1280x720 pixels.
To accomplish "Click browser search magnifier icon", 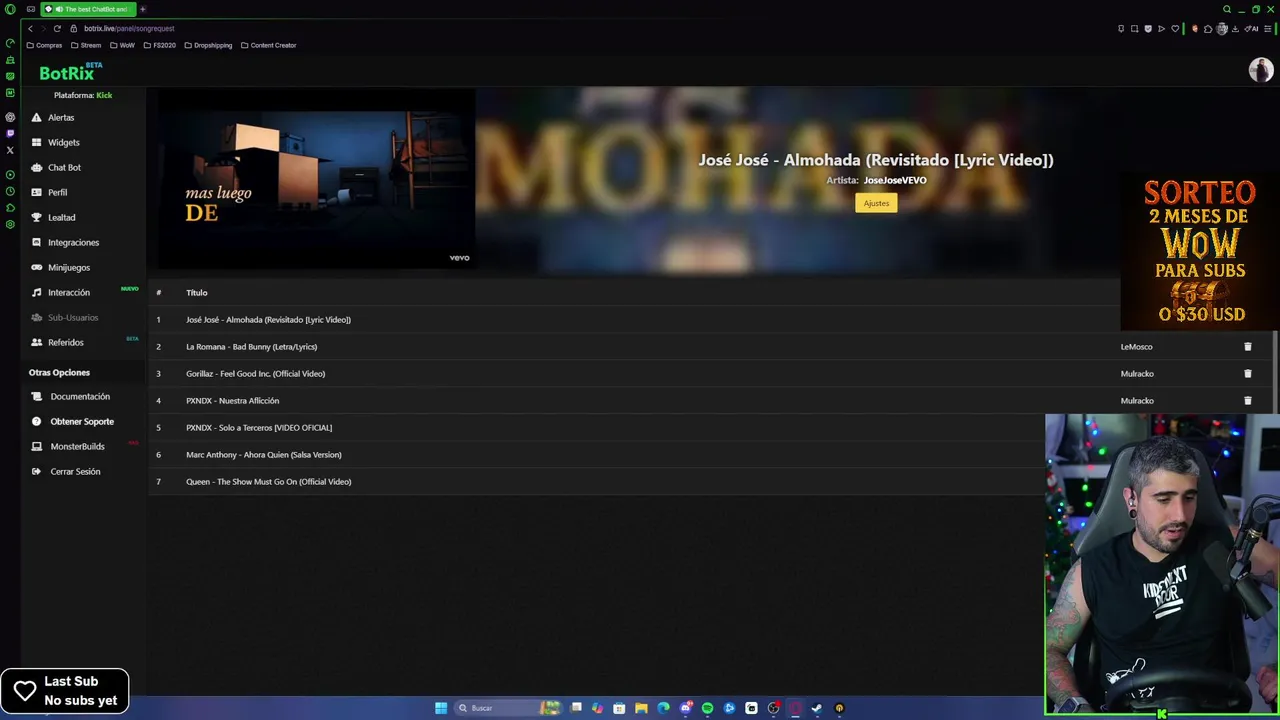I will pyautogui.click(x=1227, y=9).
